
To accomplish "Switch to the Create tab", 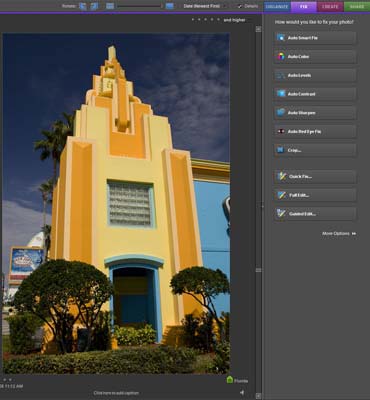I will tap(330, 6).
